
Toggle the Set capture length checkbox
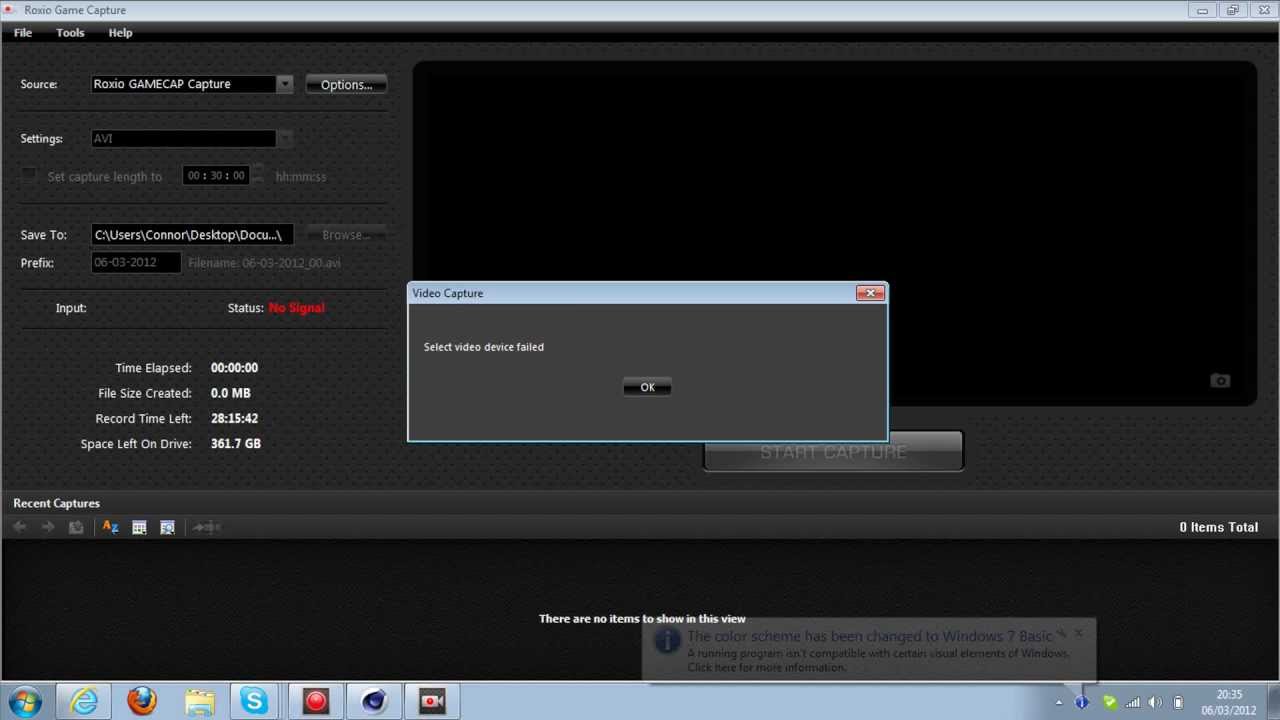click(29, 176)
